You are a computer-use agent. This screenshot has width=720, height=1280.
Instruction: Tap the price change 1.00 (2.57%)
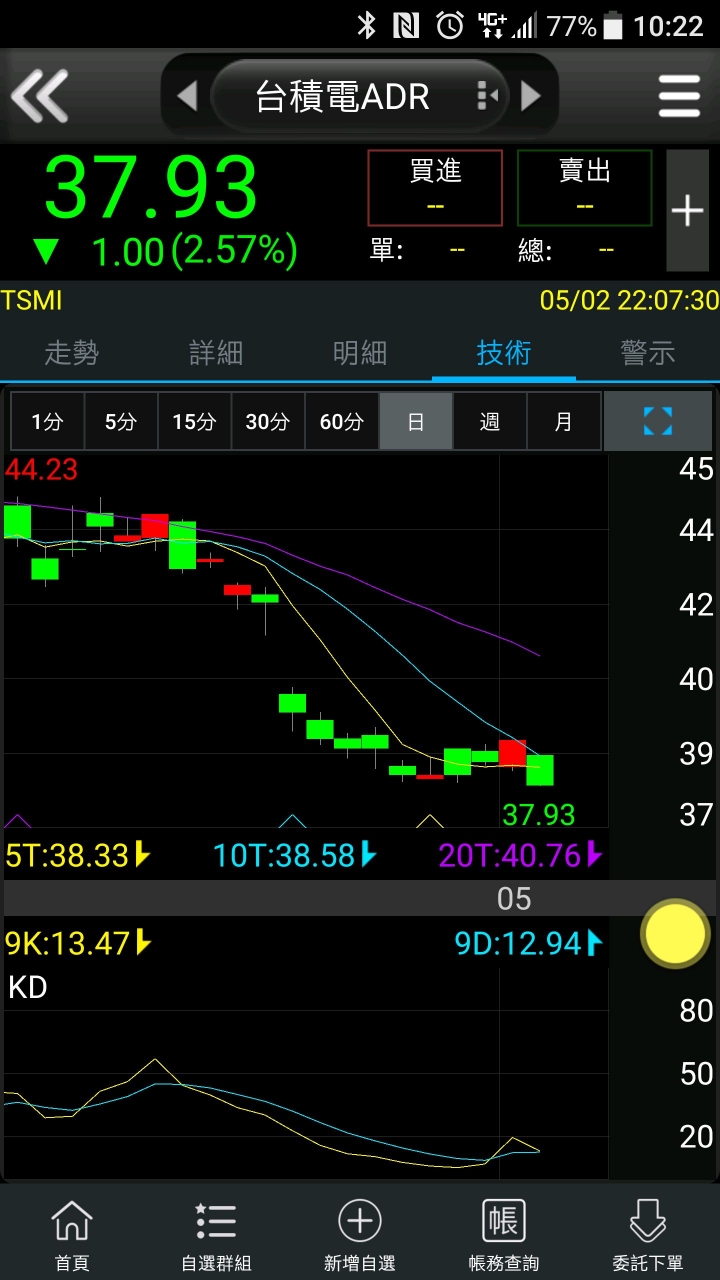pos(194,250)
